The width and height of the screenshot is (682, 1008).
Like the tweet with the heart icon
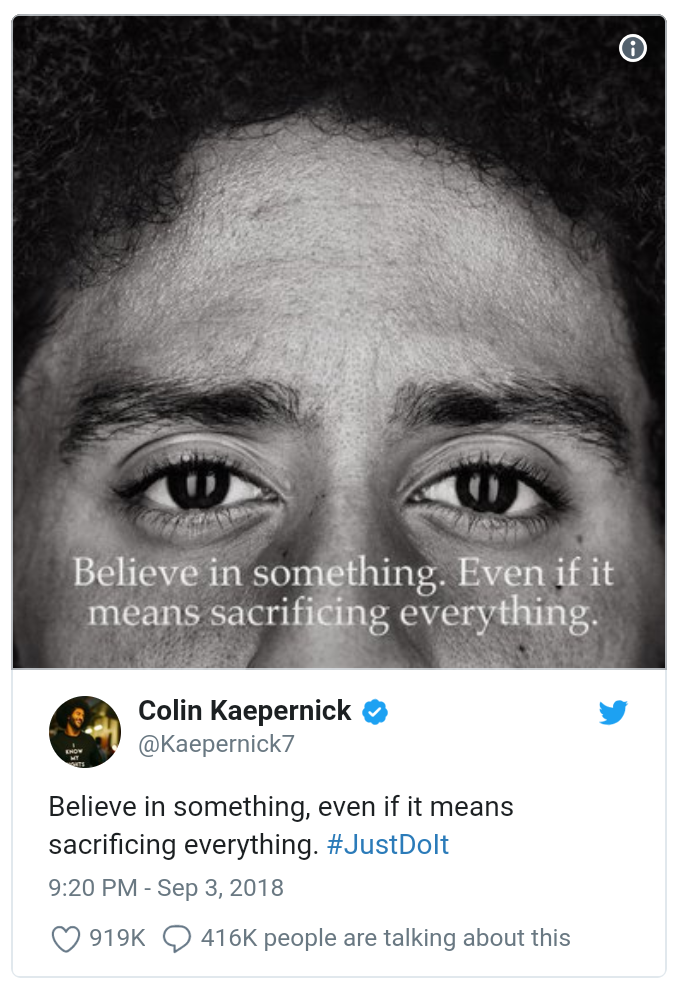66,939
